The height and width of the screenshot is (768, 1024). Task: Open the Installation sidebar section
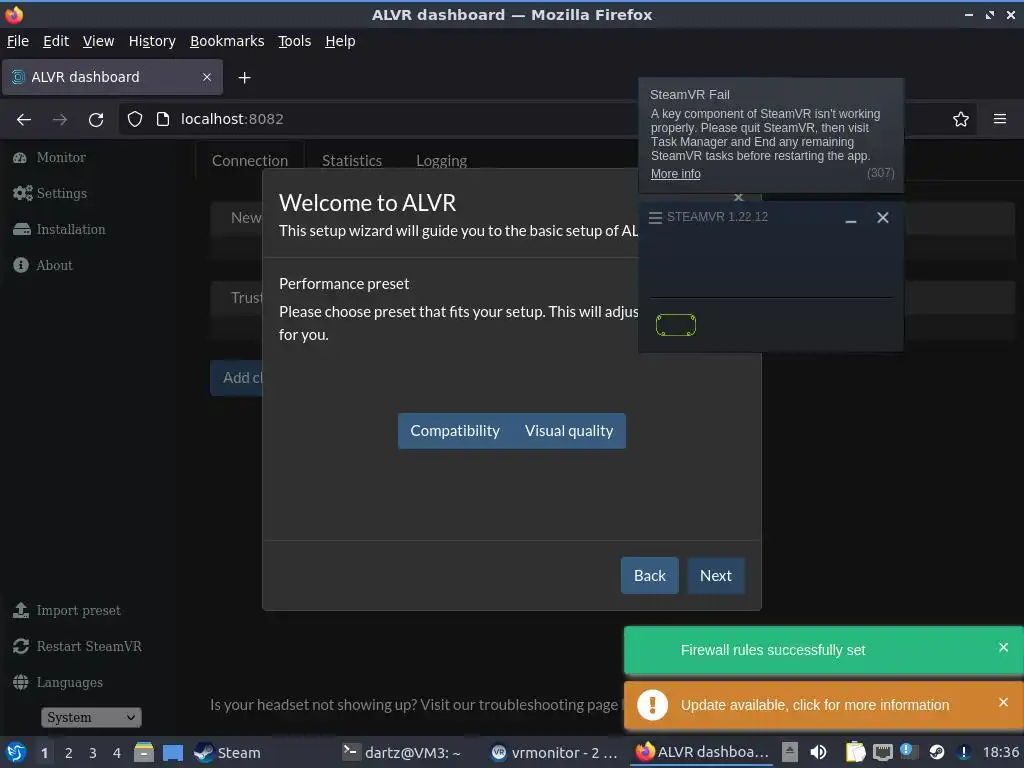tap(59, 229)
